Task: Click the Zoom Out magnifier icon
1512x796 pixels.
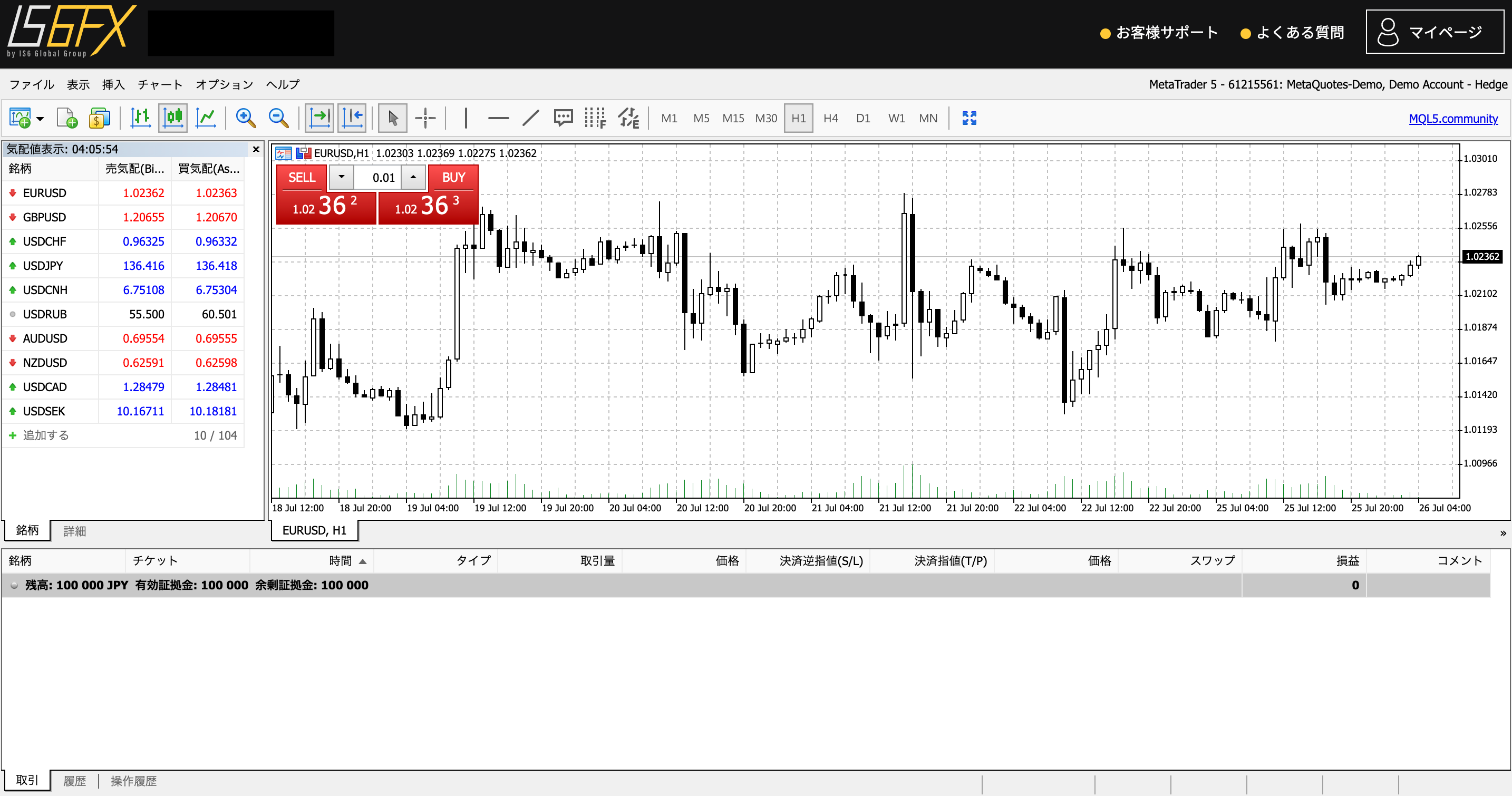Action: 278,118
